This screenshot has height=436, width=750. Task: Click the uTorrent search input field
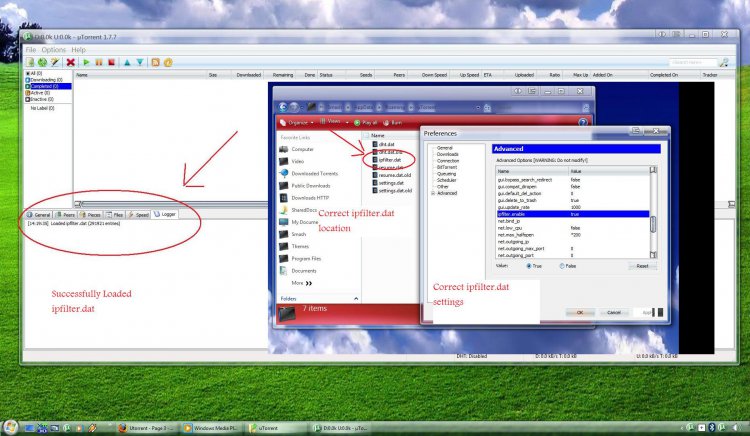[x=693, y=62]
